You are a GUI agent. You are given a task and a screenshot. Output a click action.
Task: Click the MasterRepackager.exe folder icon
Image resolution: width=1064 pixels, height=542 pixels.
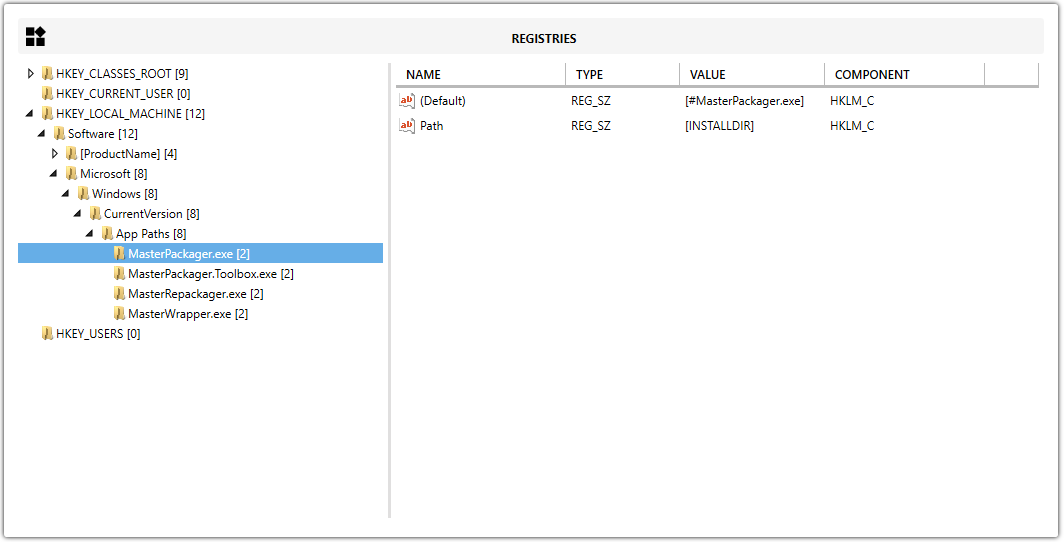pos(119,293)
